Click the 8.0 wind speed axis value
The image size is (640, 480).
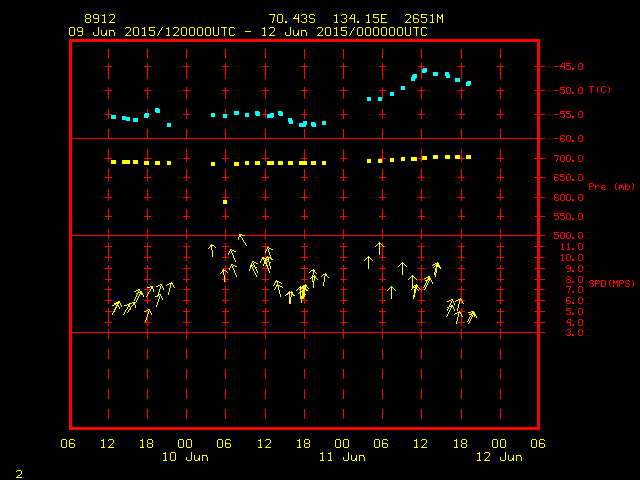click(x=574, y=280)
